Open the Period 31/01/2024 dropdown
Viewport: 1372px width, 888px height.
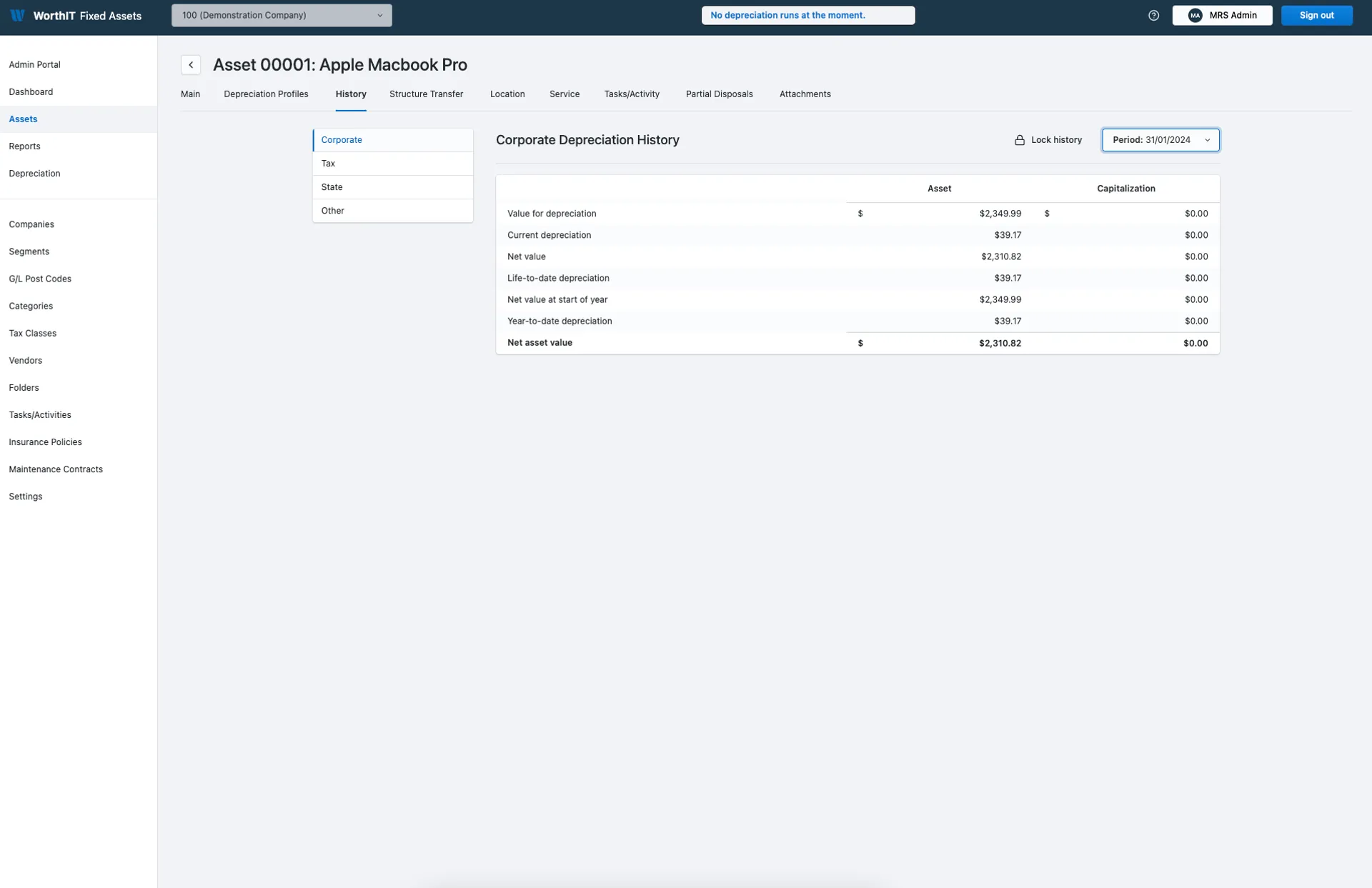pyautogui.click(x=1160, y=140)
